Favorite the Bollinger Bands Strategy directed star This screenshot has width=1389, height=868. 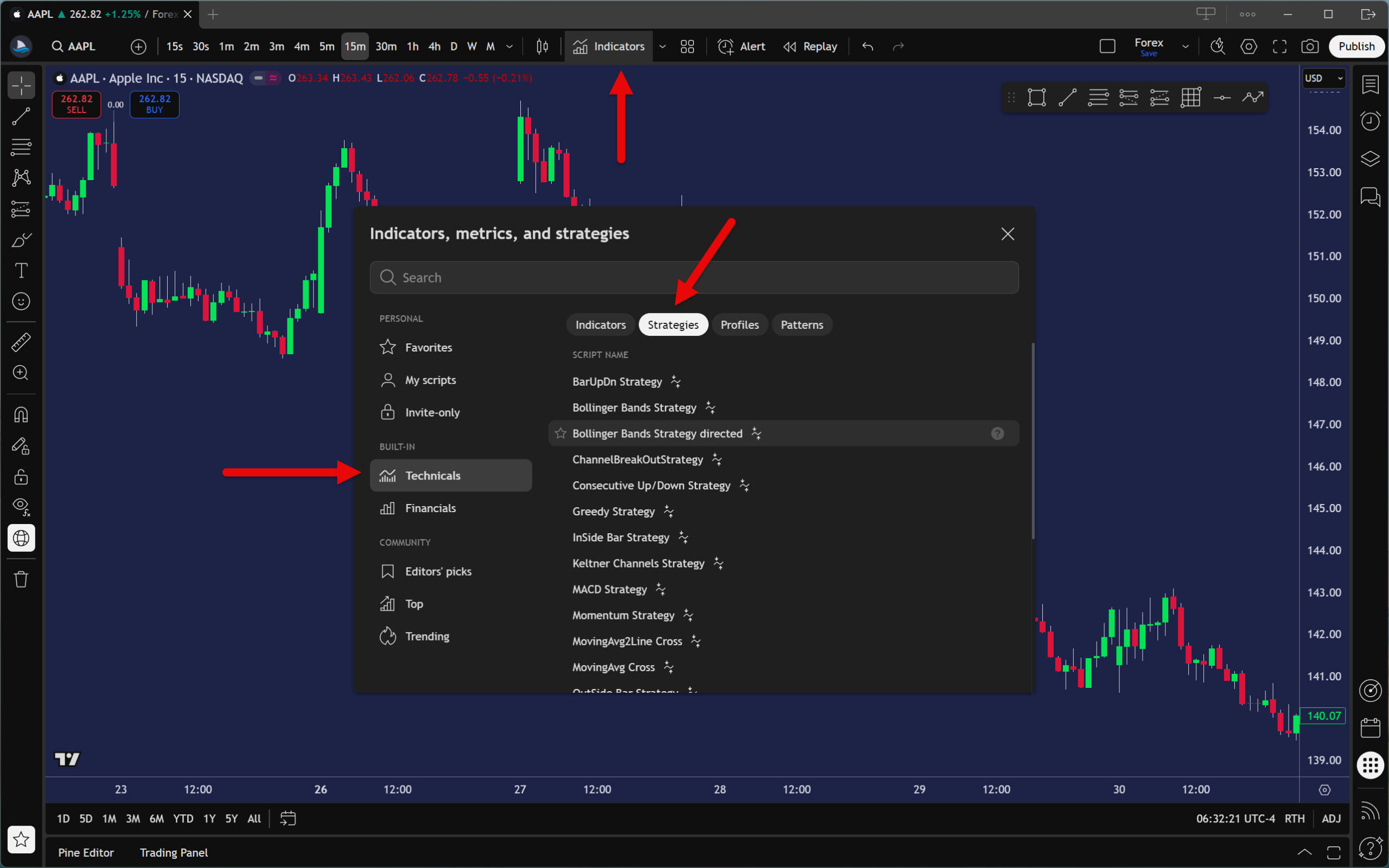pos(561,433)
